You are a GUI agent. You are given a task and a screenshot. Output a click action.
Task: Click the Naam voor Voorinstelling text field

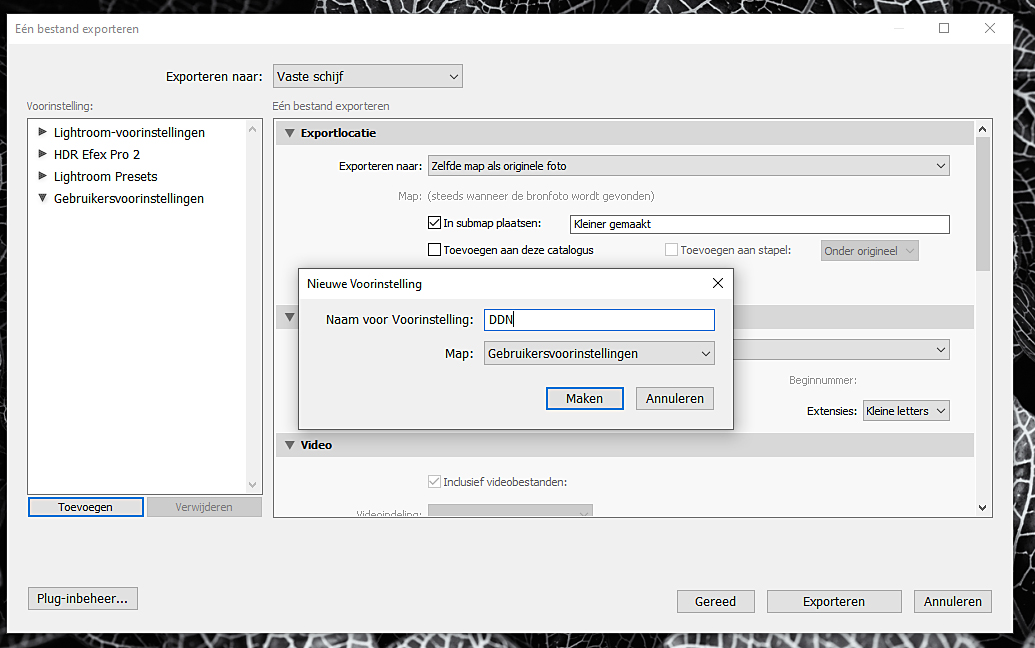598,320
